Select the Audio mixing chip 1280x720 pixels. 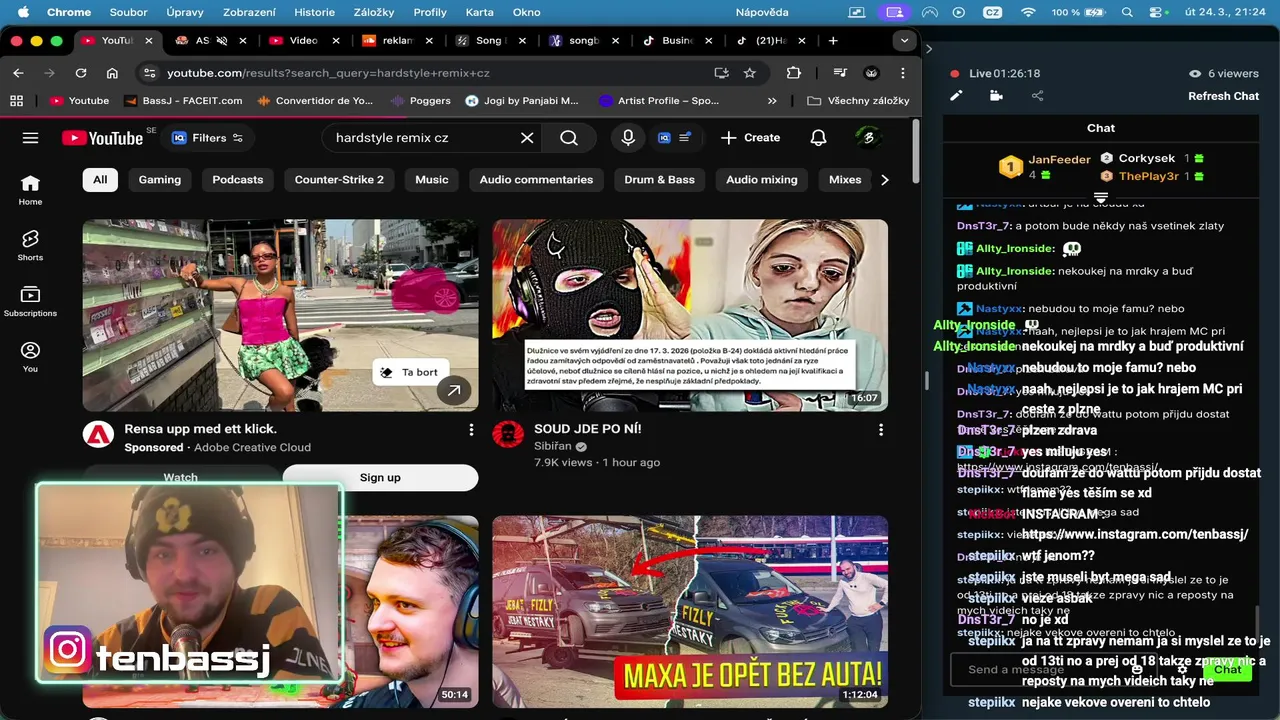click(x=762, y=180)
